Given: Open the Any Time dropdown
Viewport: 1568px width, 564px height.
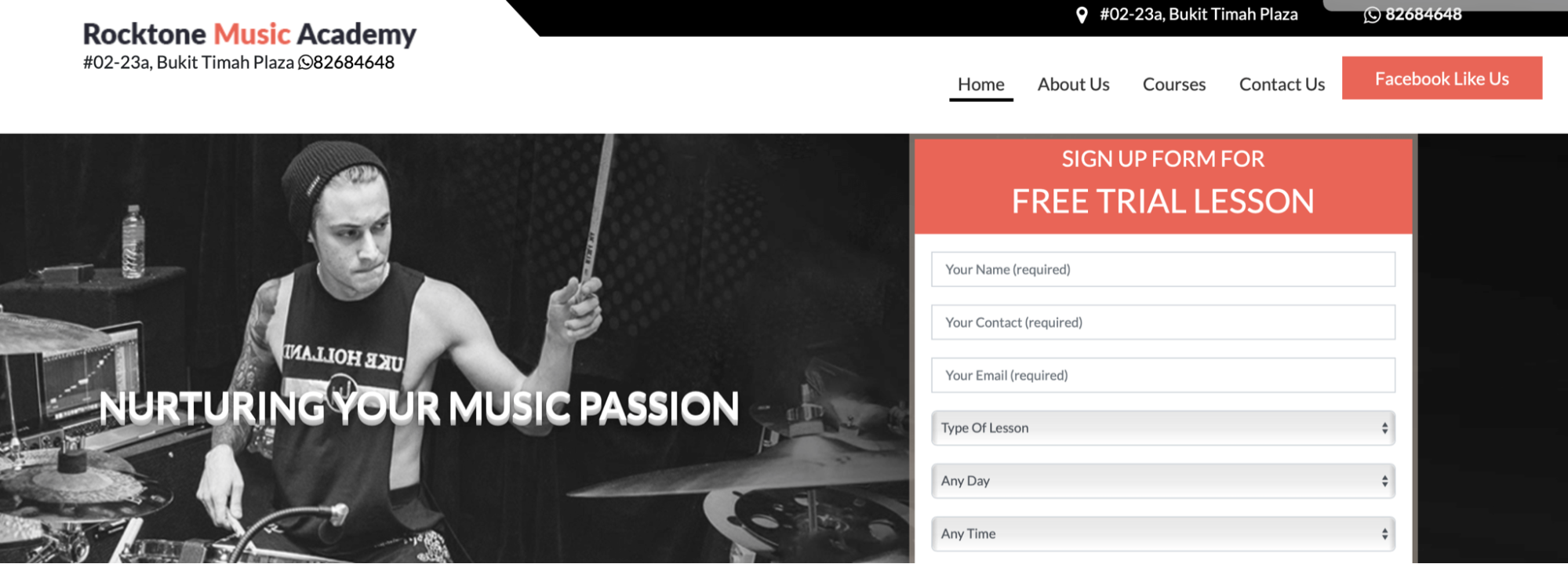Looking at the screenshot, I should coord(1162,533).
